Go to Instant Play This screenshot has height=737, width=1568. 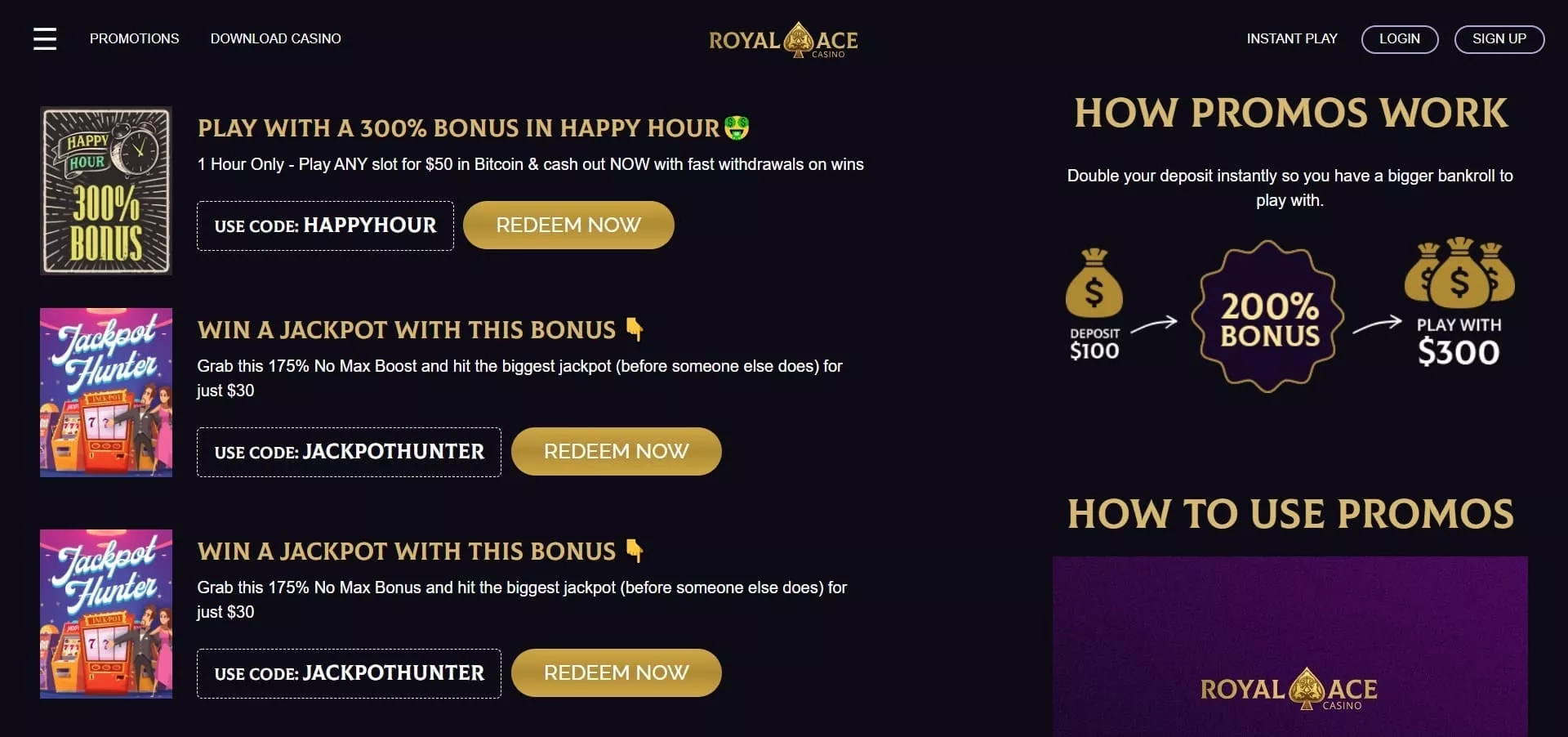click(1291, 38)
